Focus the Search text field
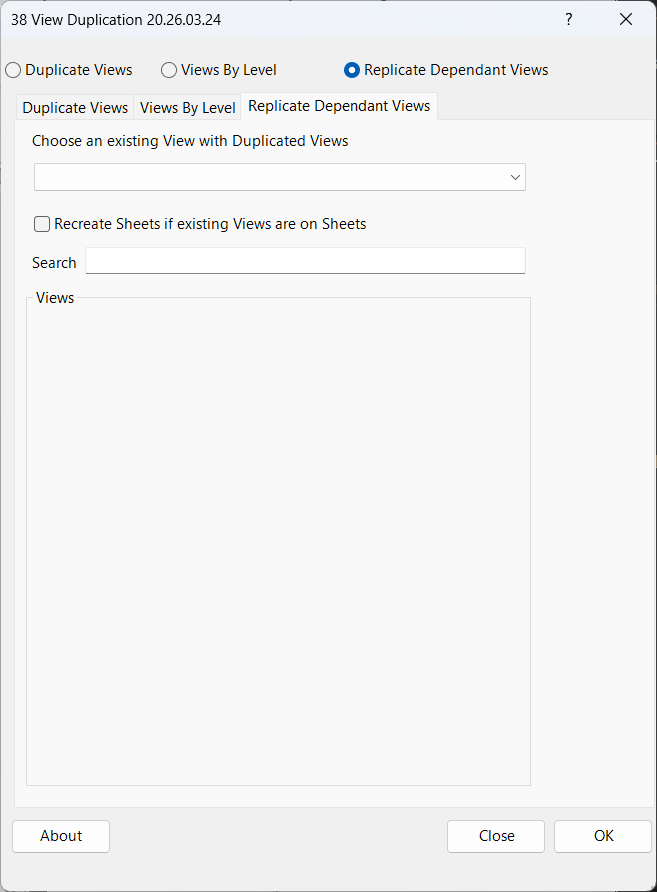This screenshot has height=892, width=657. pos(305,261)
